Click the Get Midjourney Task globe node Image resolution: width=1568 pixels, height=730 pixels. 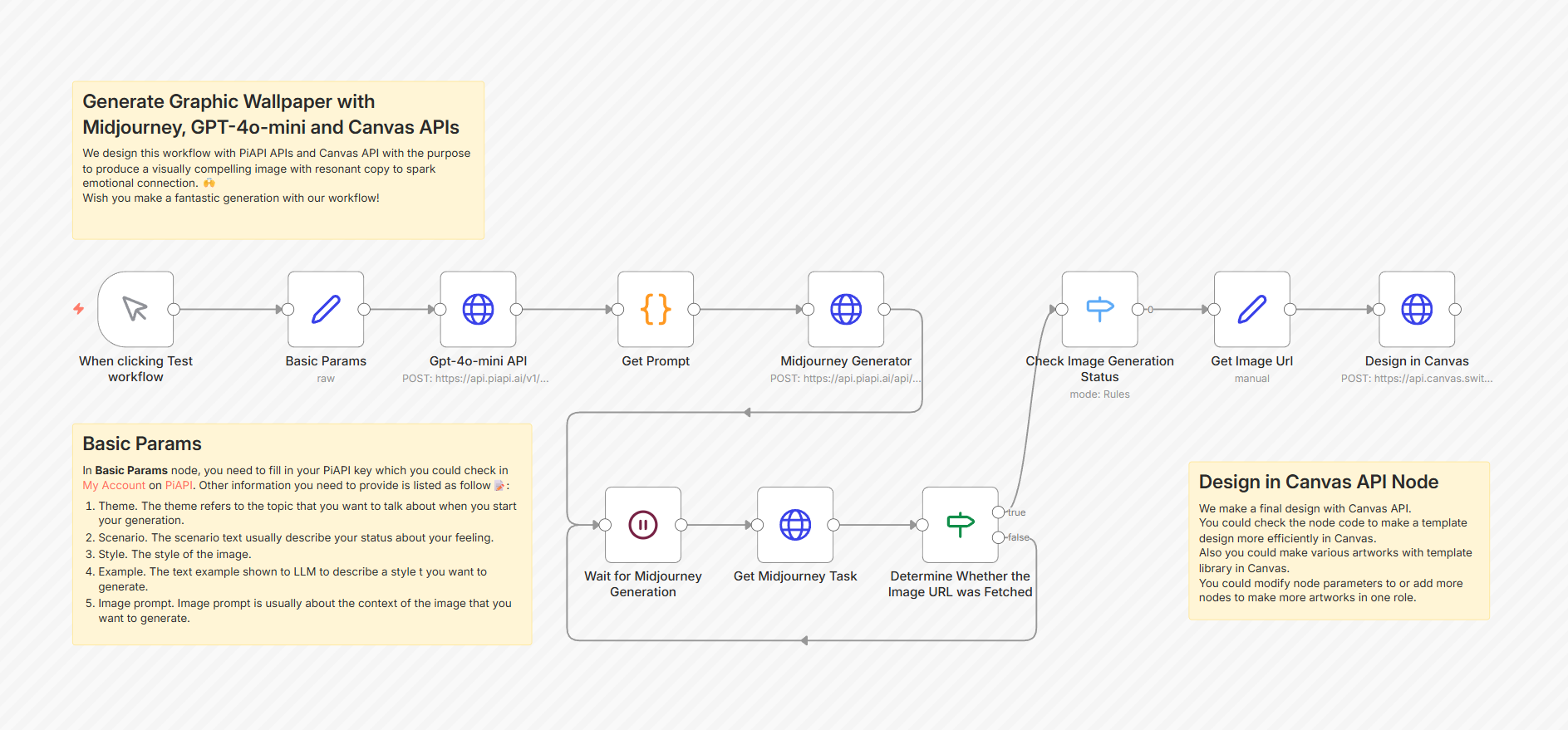(795, 525)
